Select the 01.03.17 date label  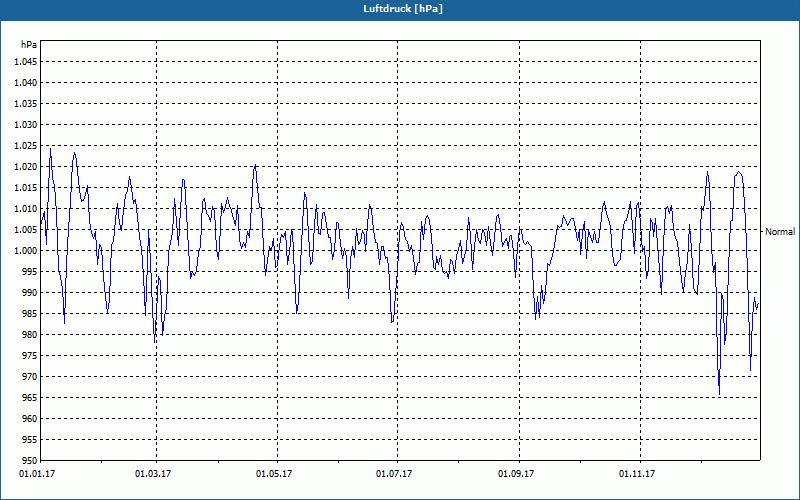tap(153, 474)
